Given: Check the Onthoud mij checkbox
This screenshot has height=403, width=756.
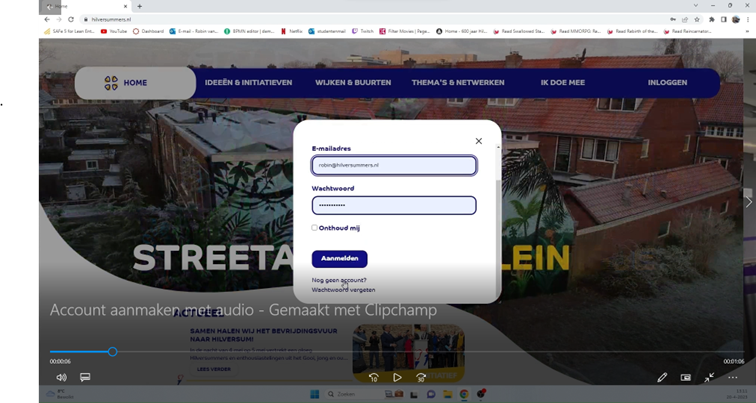Looking at the screenshot, I should (x=314, y=228).
